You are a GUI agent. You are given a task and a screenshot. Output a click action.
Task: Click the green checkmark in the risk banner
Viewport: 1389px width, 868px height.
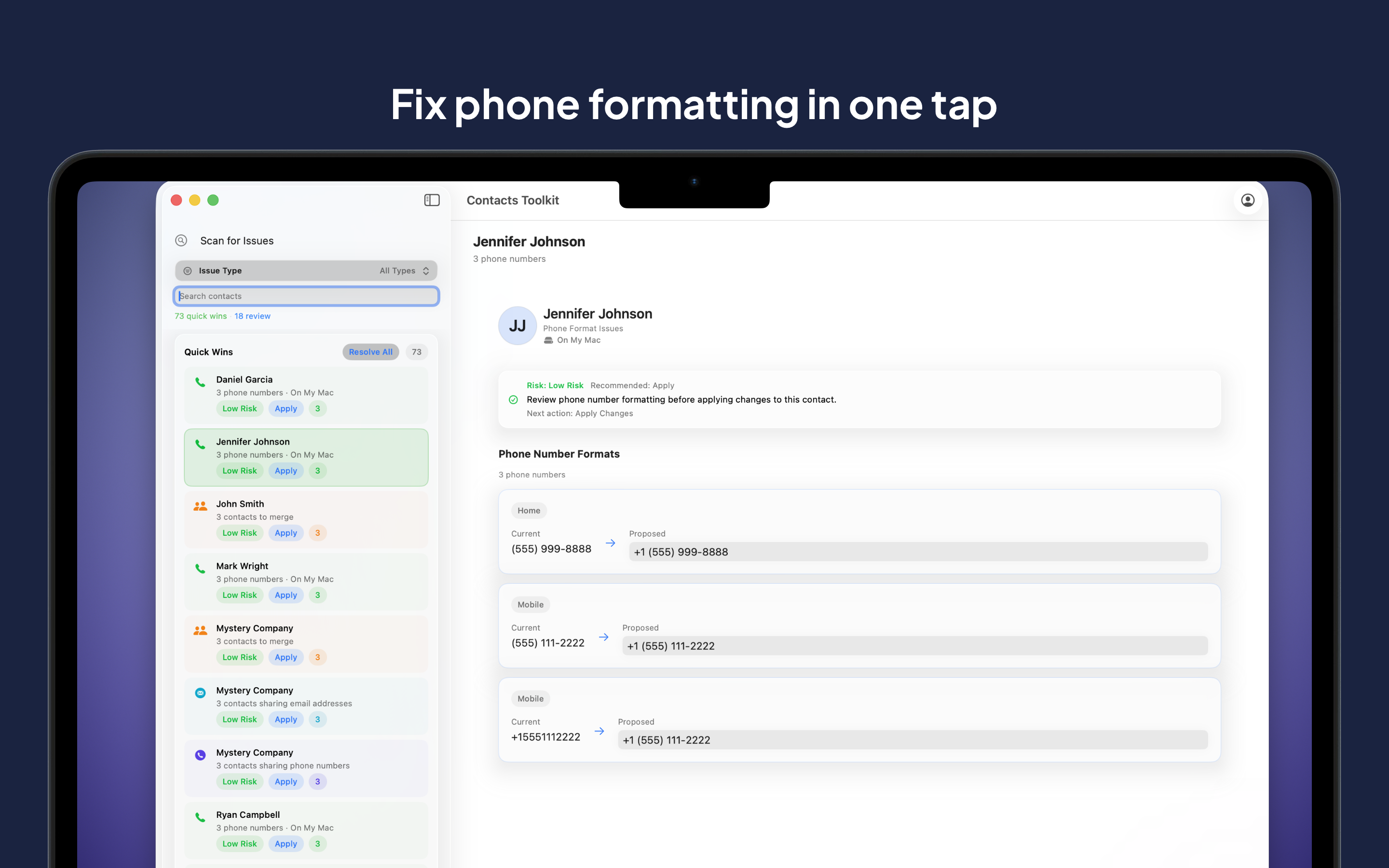tap(513, 400)
